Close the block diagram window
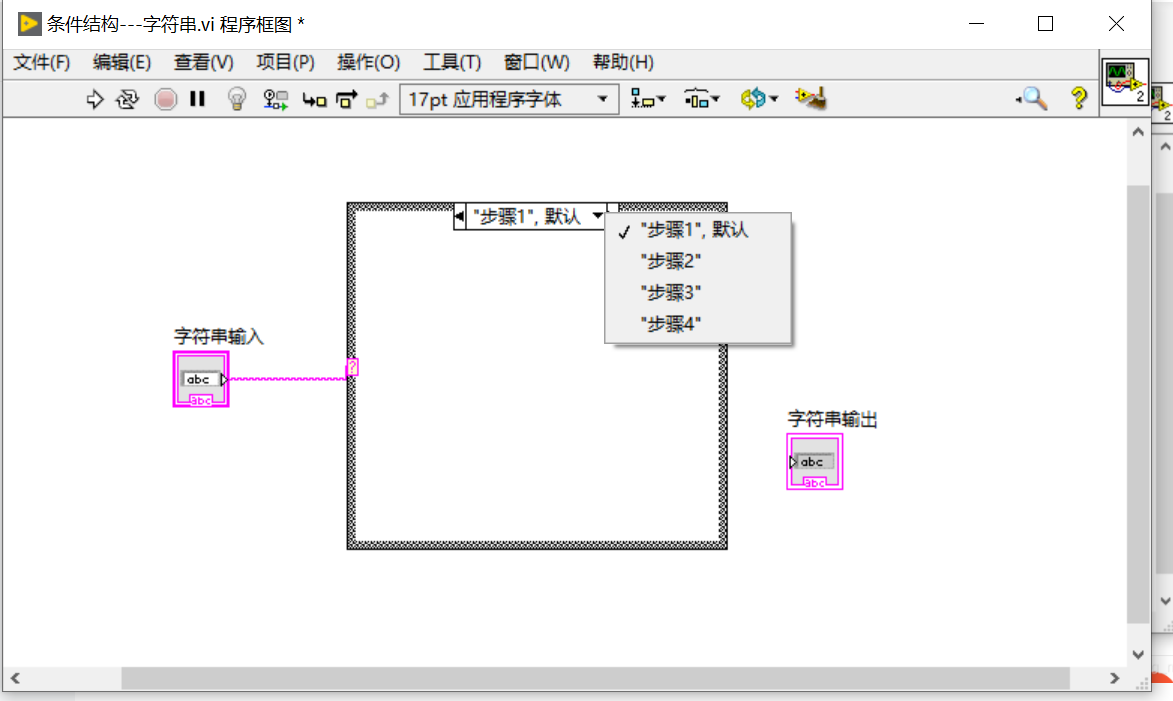Screen dimensions: 1173x701 click(x=1116, y=24)
